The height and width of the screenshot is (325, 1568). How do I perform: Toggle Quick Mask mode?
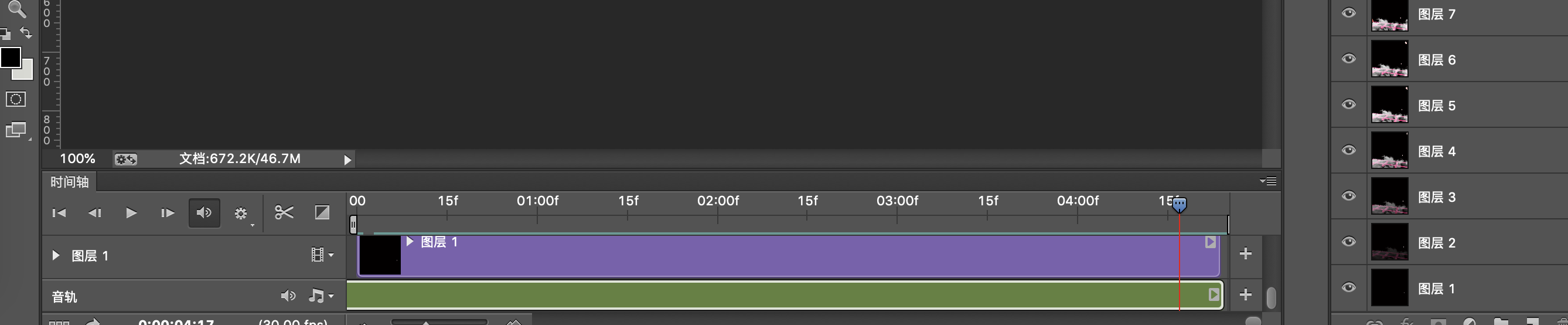coord(16,99)
